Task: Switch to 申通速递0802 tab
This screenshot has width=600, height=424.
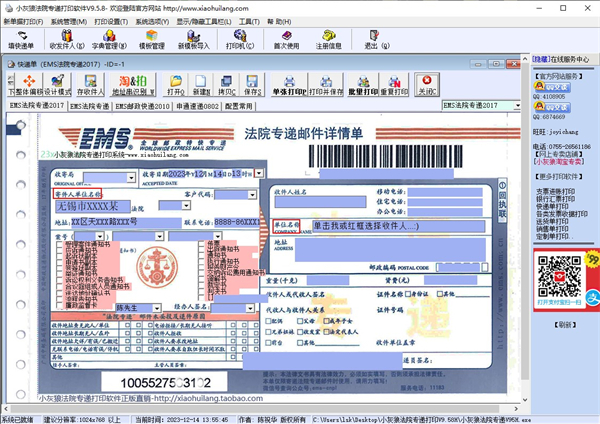Action: tap(197, 106)
